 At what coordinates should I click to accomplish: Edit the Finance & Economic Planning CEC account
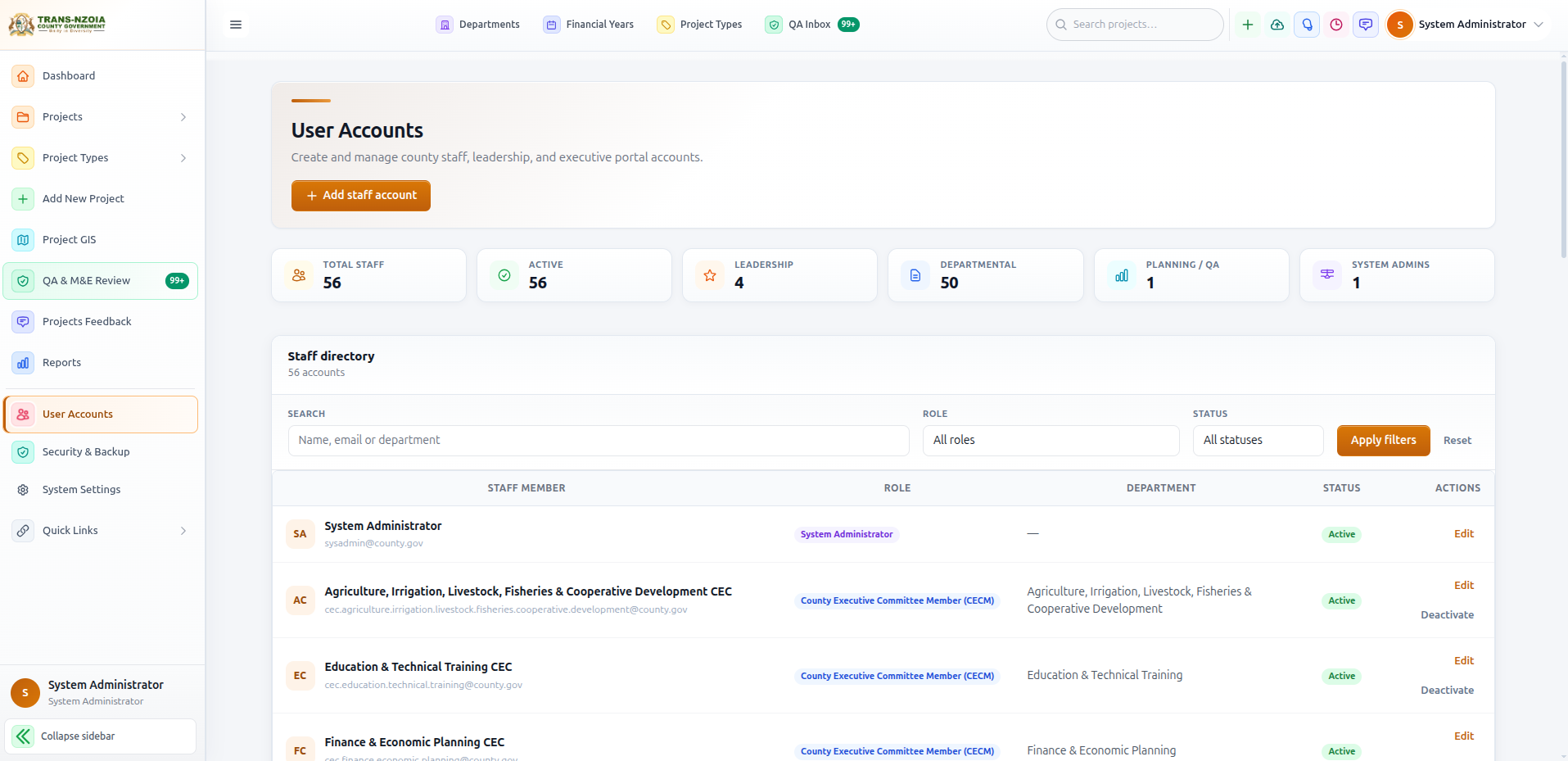click(x=1464, y=736)
